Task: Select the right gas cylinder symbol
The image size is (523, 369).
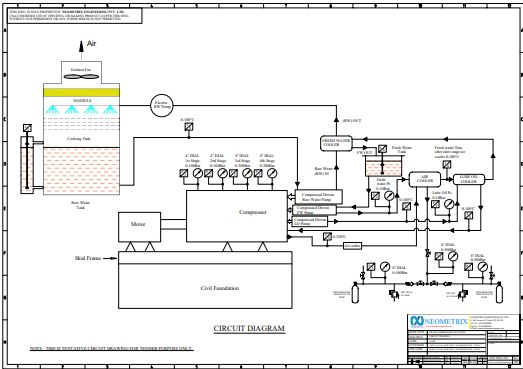Action: pyautogui.click(x=499, y=293)
